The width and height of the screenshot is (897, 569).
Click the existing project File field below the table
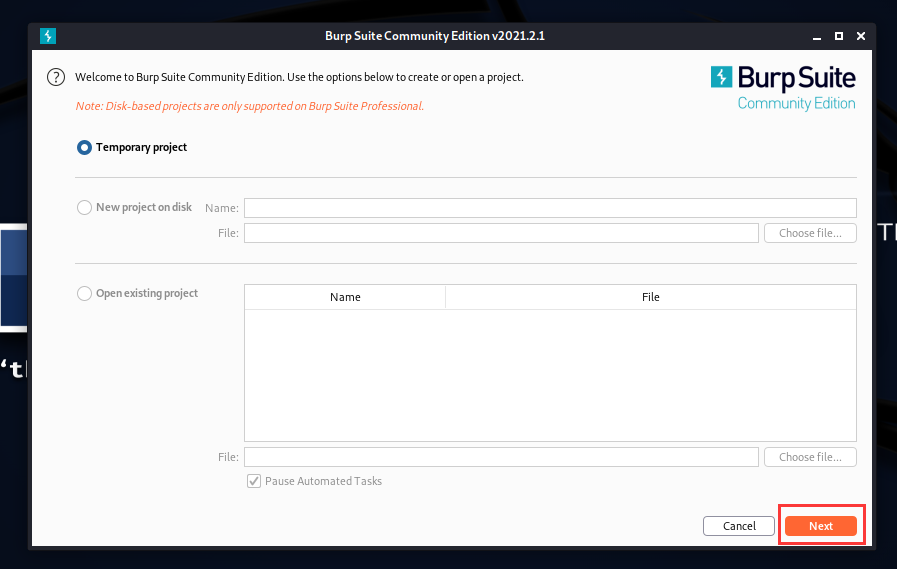(501, 457)
